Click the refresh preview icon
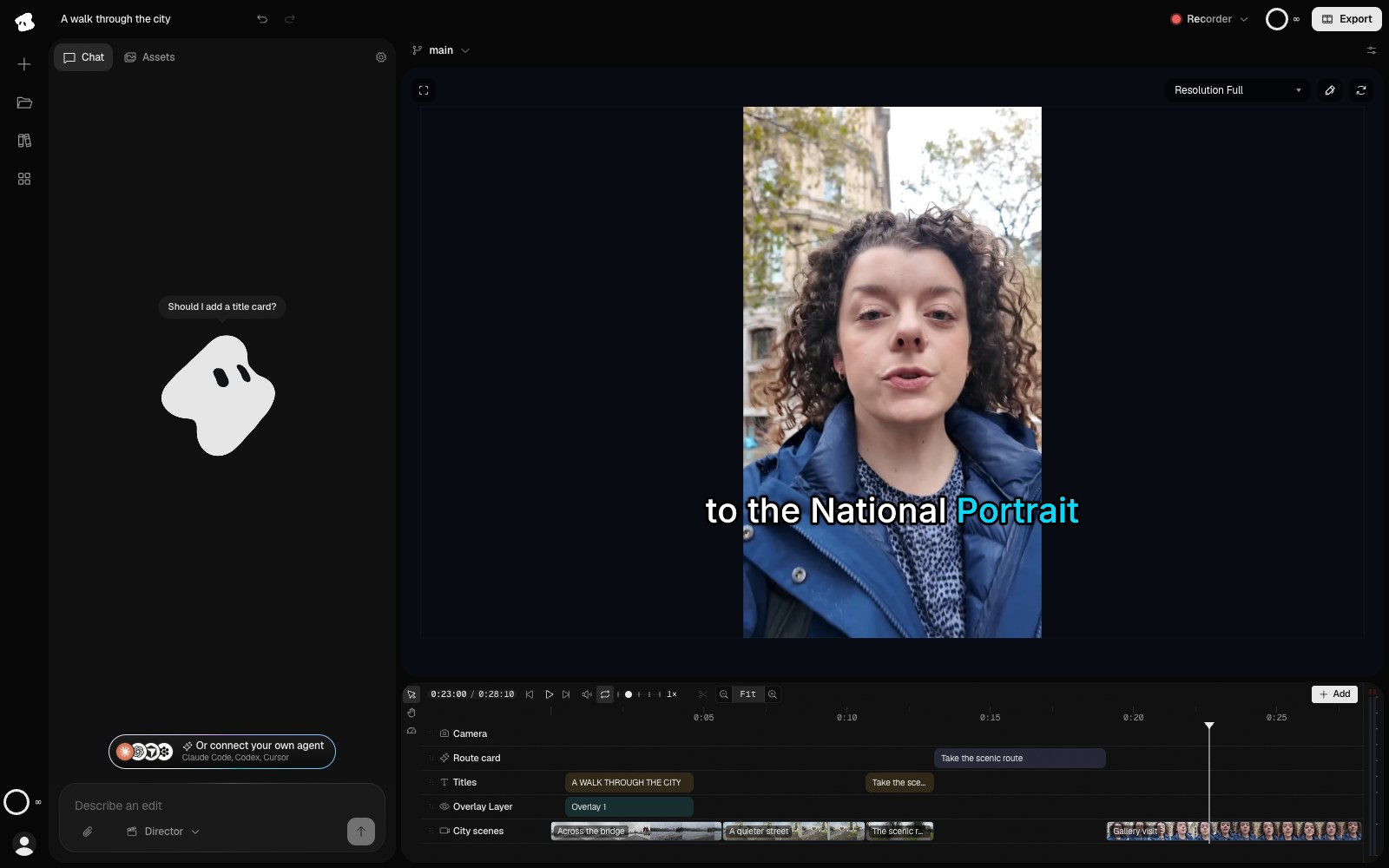Viewport: 1389px width, 868px height. tap(1361, 90)
